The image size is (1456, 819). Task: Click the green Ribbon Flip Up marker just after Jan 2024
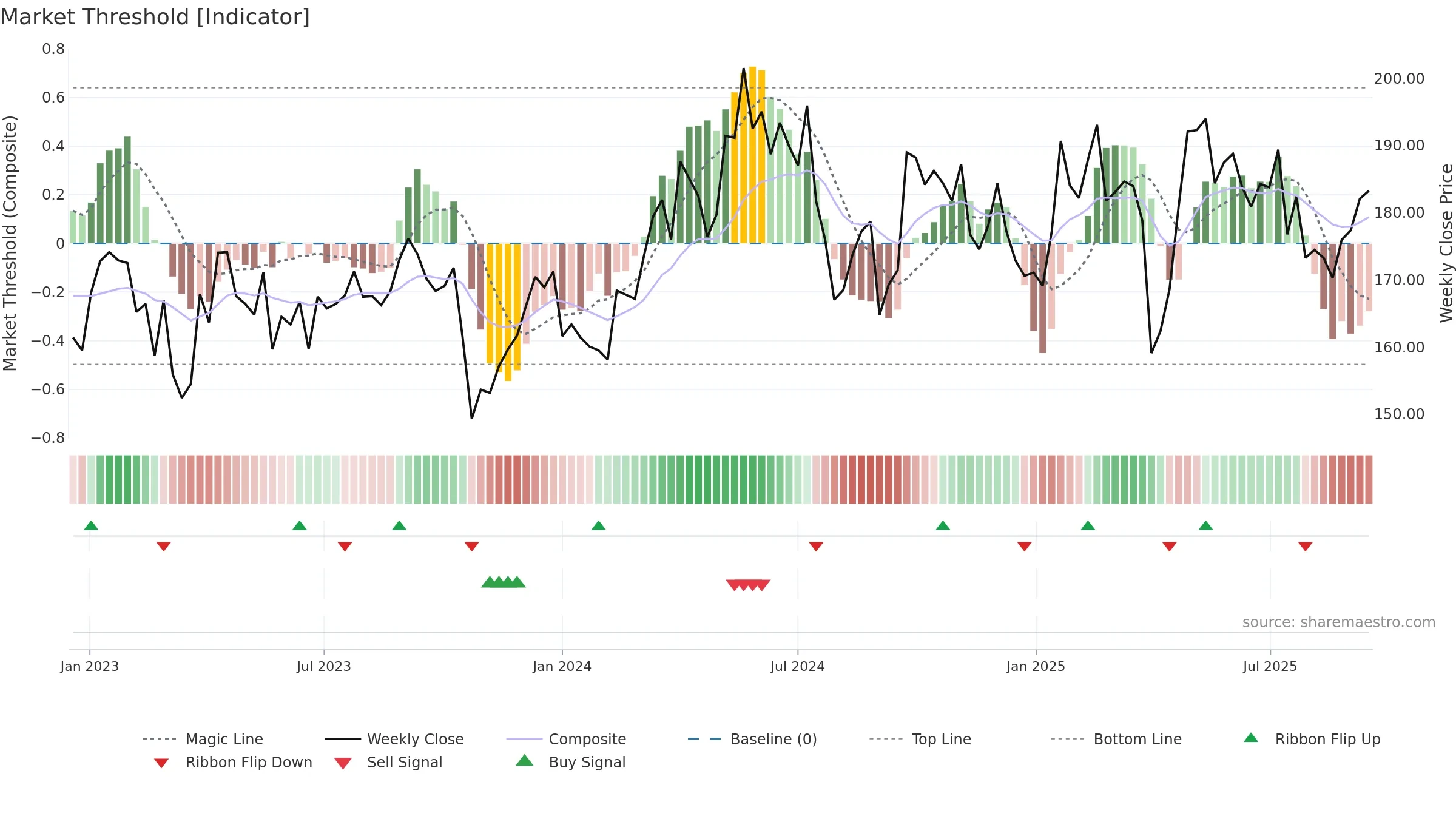pos(599,525)
